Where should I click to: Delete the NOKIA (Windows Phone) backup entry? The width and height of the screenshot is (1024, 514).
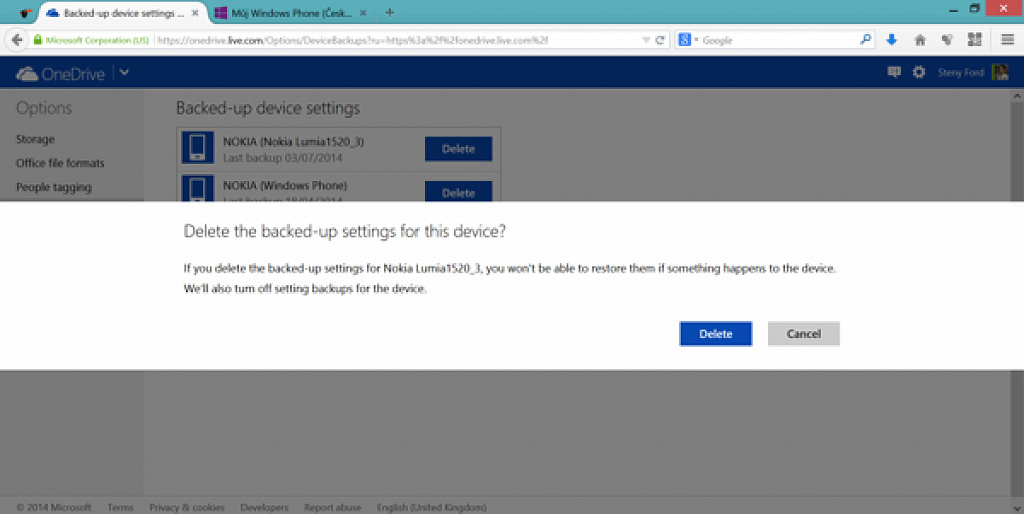click(x=458, y=192)
